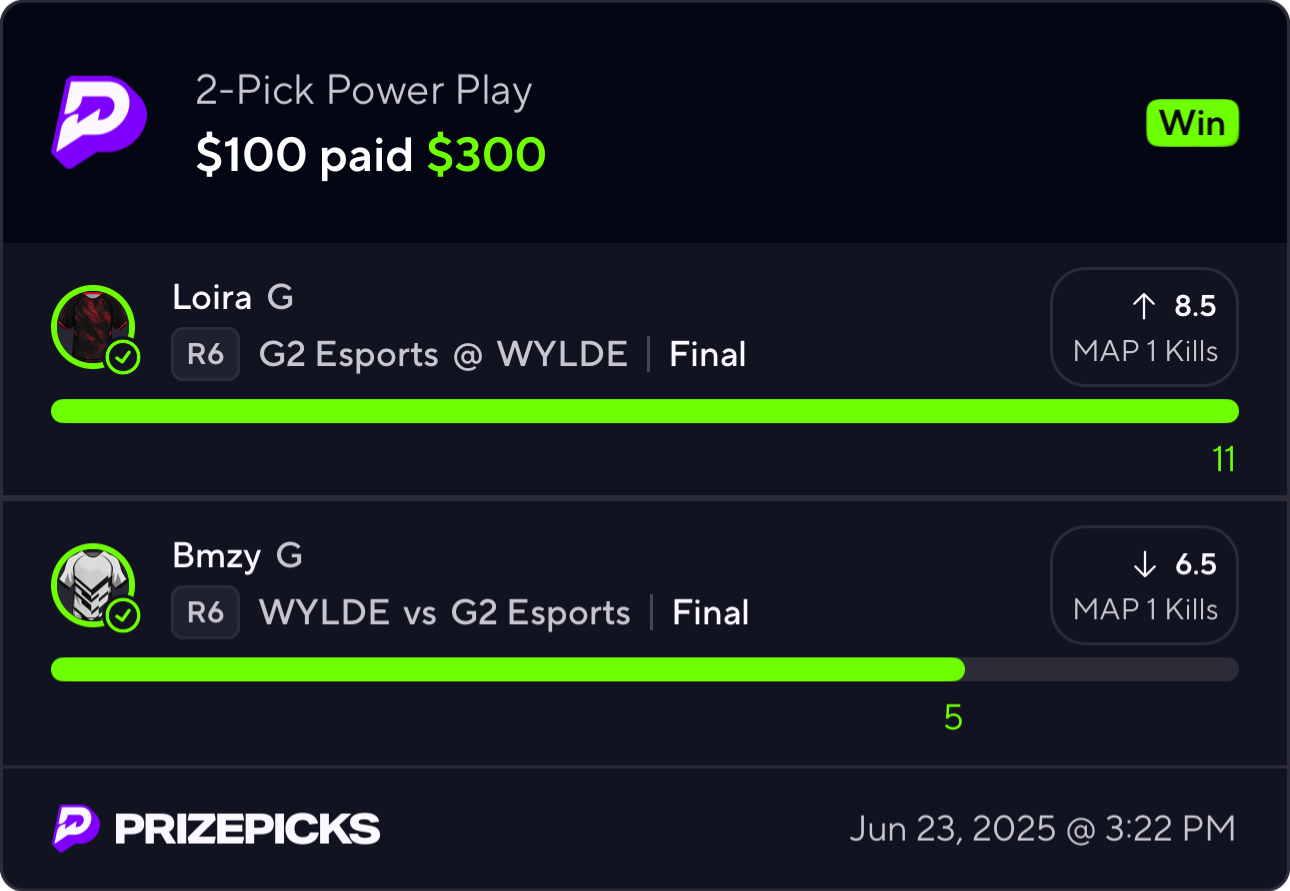Click the down arrow 6.5 MAP 1 Kills box
This screenshot has width=1290, height=891.
1144,585
